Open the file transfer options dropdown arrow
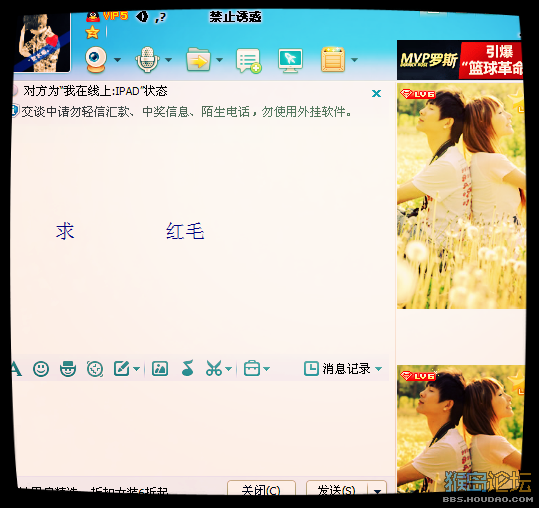 pyautogui.click(x=219, y=60)
